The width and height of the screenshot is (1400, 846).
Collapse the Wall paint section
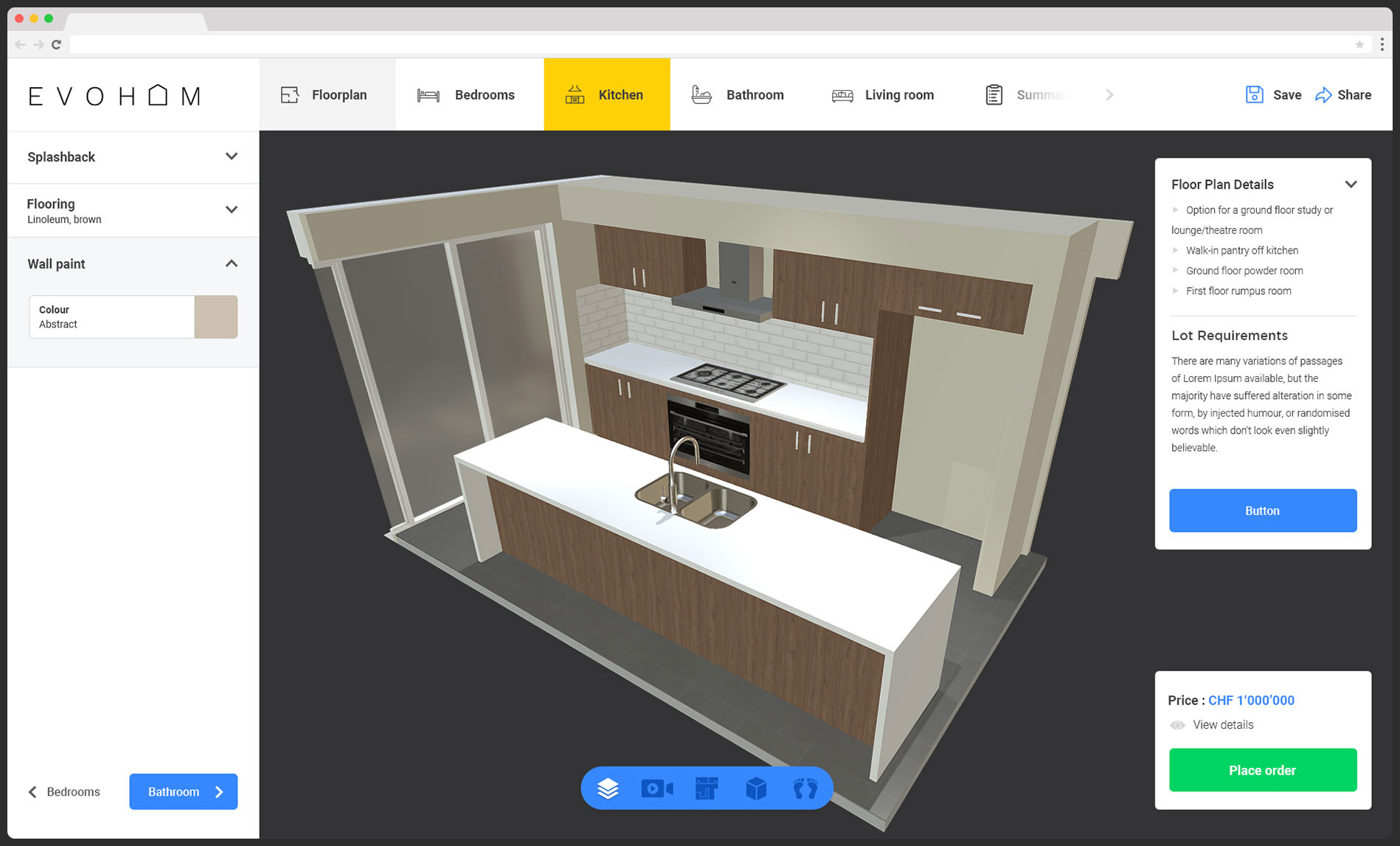pyautogui.click(x=231, y=263)
